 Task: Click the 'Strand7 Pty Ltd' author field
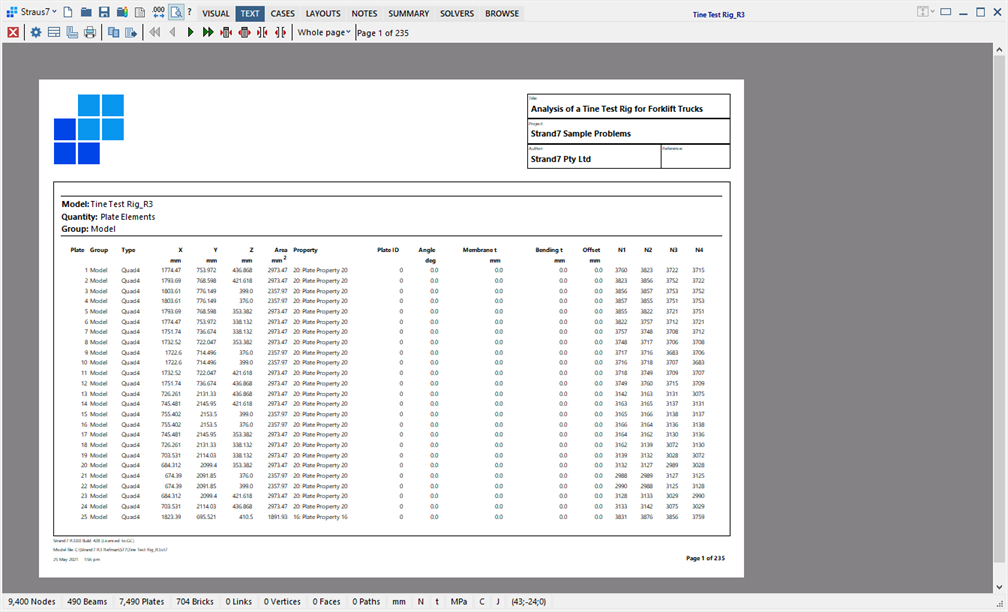point(594,157)
